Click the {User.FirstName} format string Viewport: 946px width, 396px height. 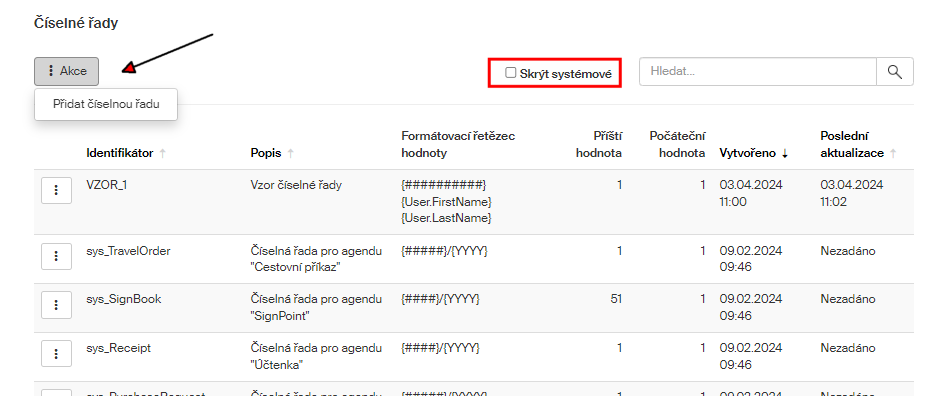tap(447, 201)
